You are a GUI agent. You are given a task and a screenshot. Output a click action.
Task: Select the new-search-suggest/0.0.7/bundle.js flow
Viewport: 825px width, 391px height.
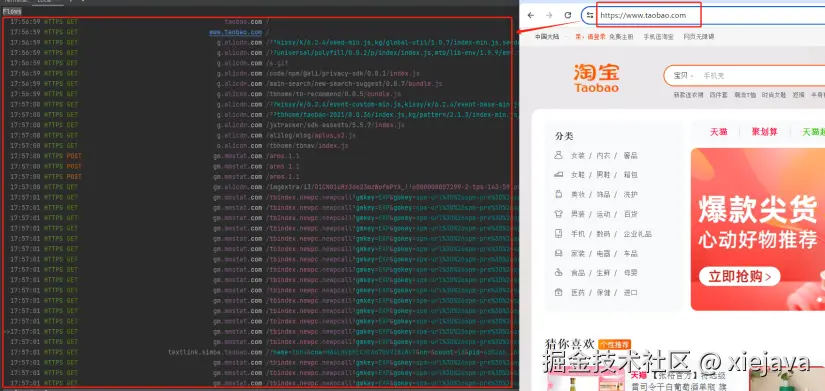point(258,84)
